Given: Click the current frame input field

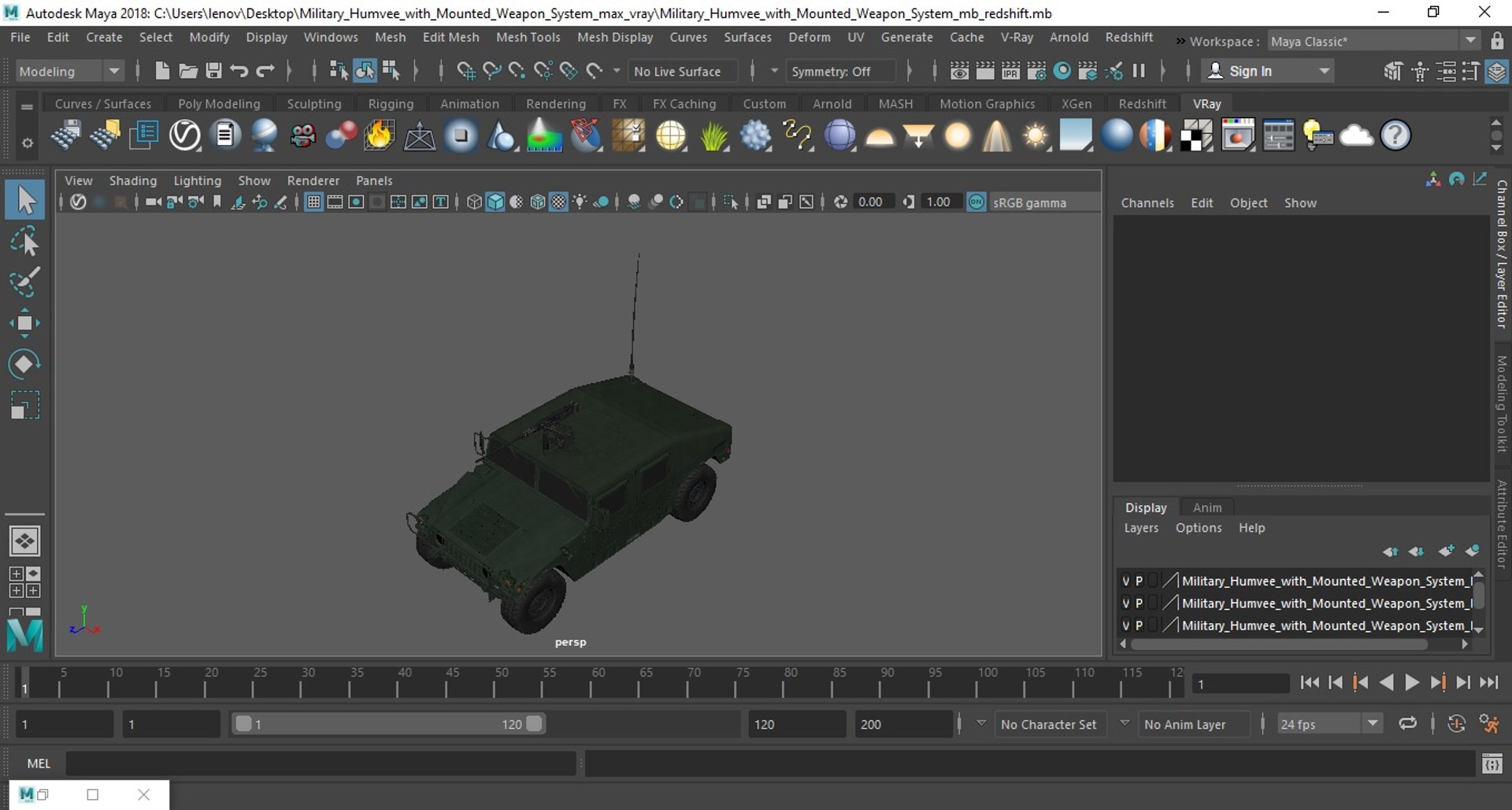Looking at the screenshot, I should pos(1240,684).
